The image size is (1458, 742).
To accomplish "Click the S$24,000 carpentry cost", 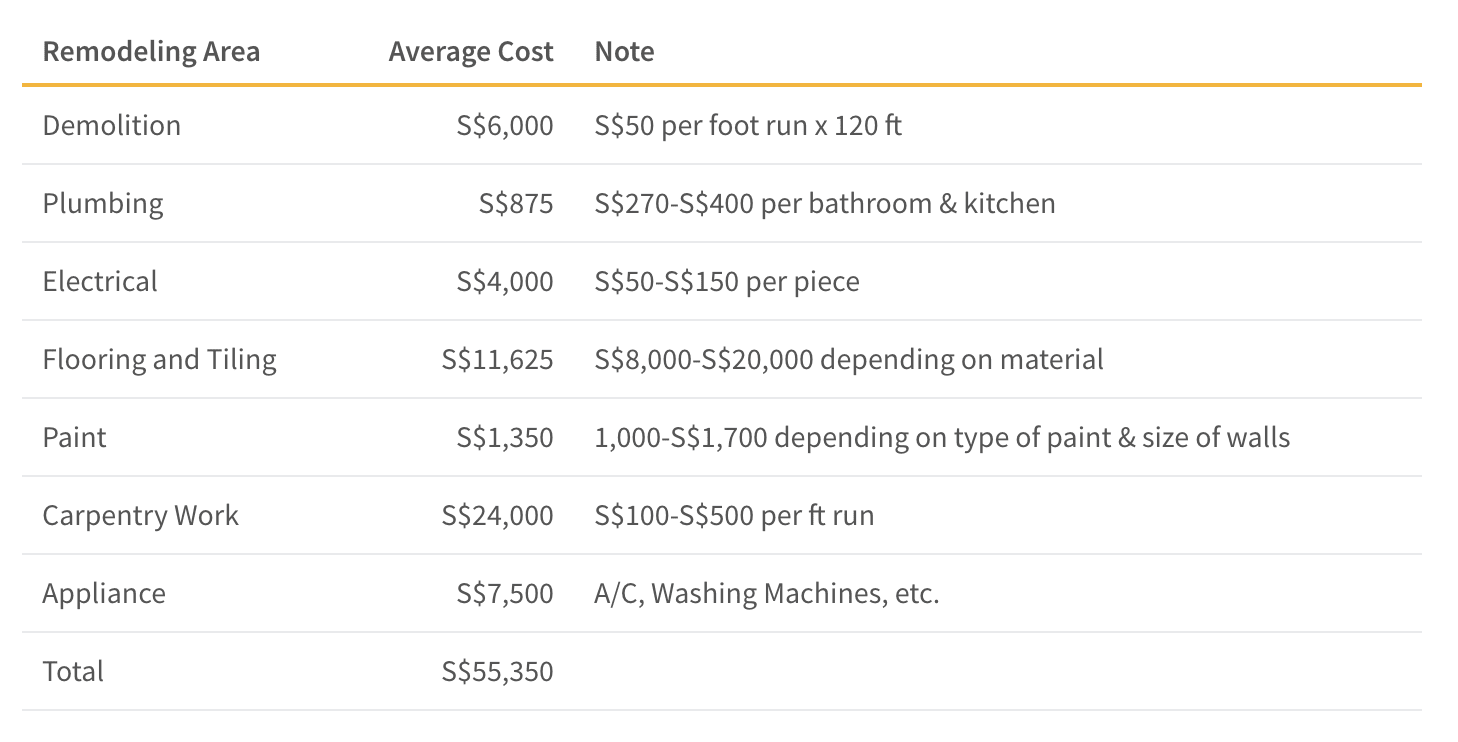I will tap(498, 515).
